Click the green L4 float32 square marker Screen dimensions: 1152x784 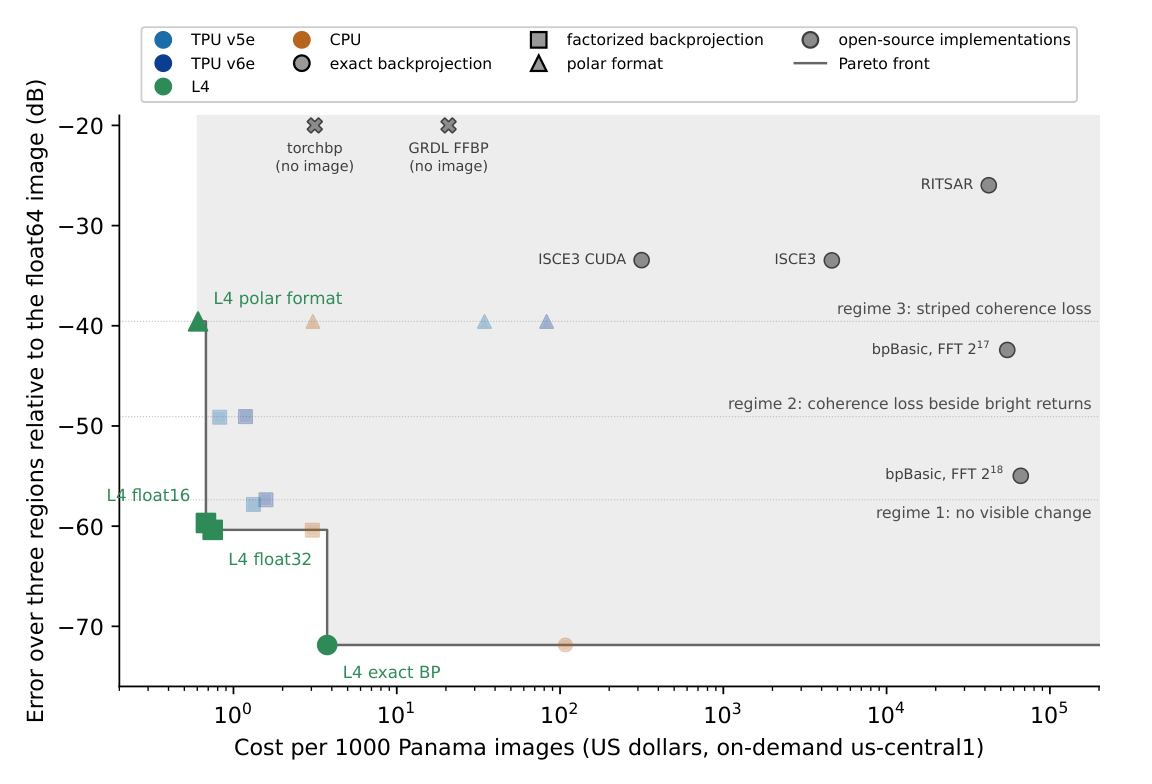pyautogui.click(x=212, y=529)
